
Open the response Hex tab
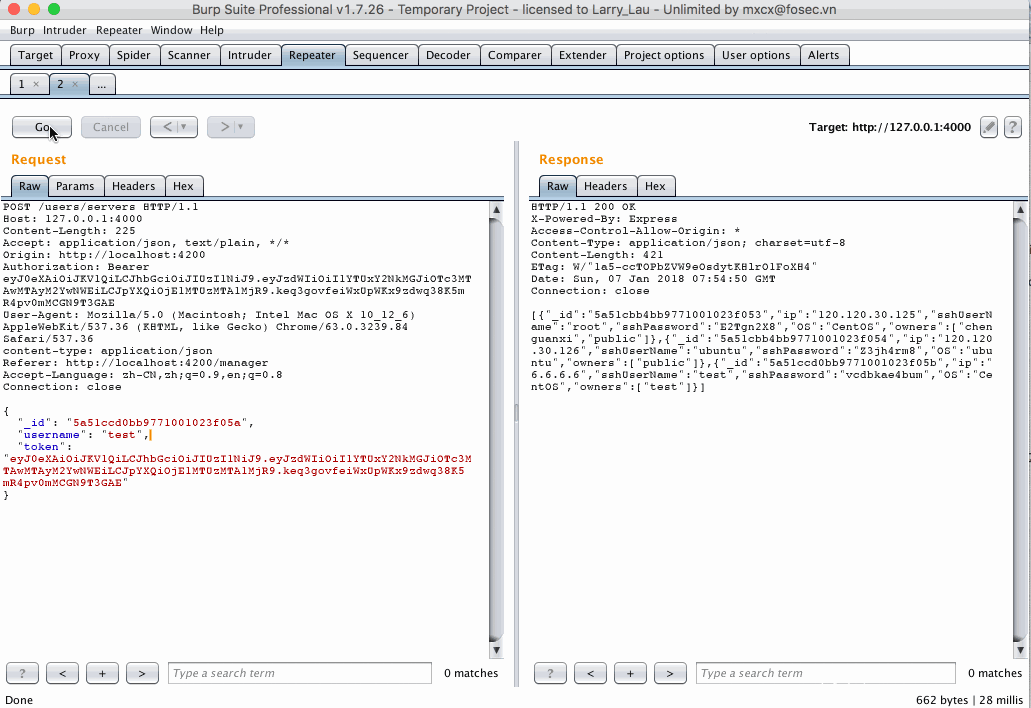[655, 186]
